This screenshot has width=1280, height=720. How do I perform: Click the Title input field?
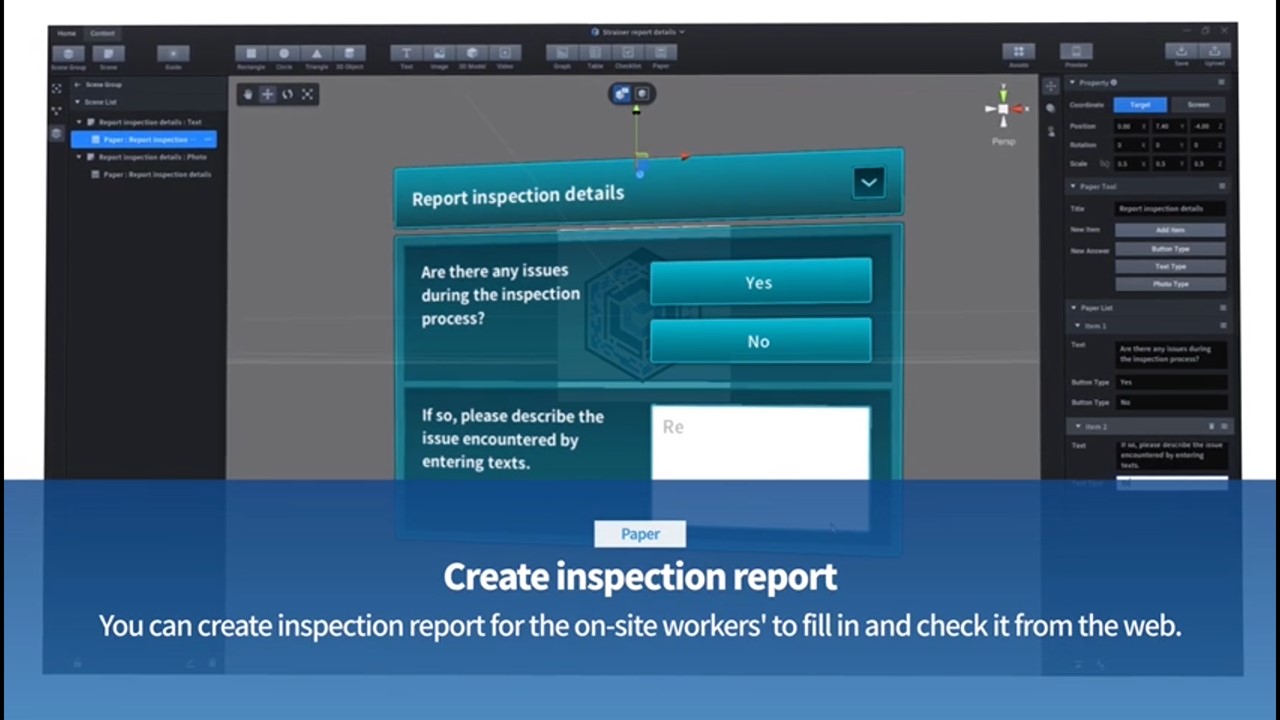1170,208
